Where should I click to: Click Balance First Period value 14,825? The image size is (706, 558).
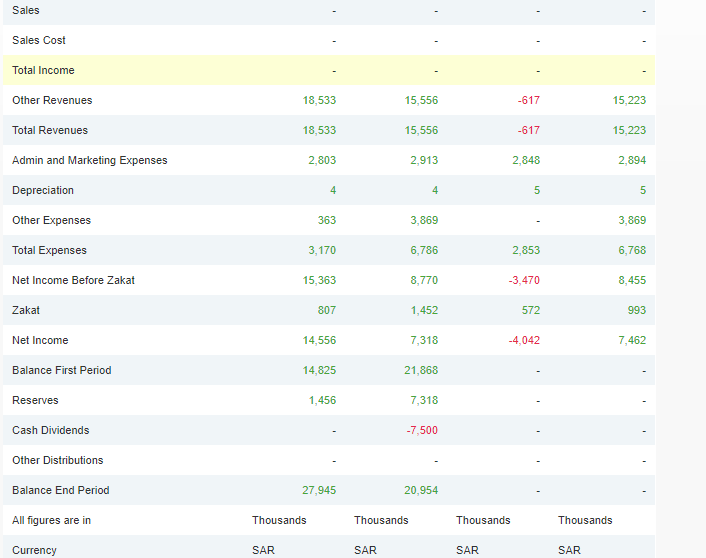319,370
